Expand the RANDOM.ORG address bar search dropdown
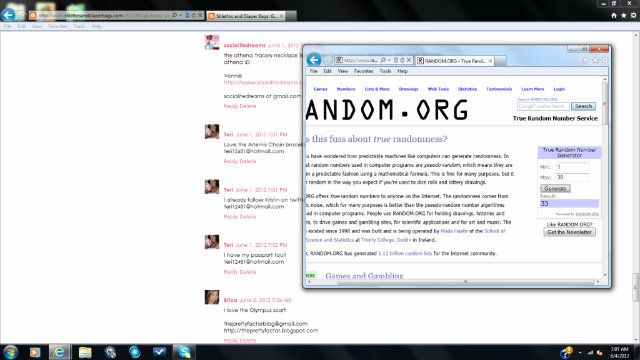The height and width of the screenshot is (360, 640). pos(389,60)
